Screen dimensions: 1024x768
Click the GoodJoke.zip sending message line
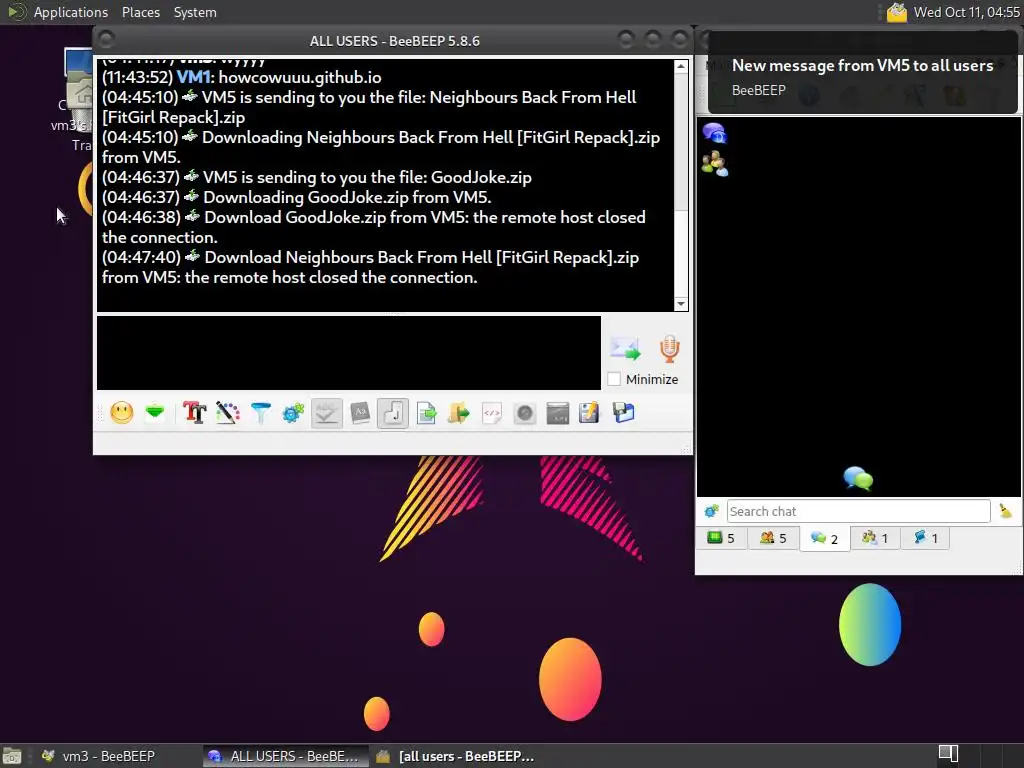(317, 177)
